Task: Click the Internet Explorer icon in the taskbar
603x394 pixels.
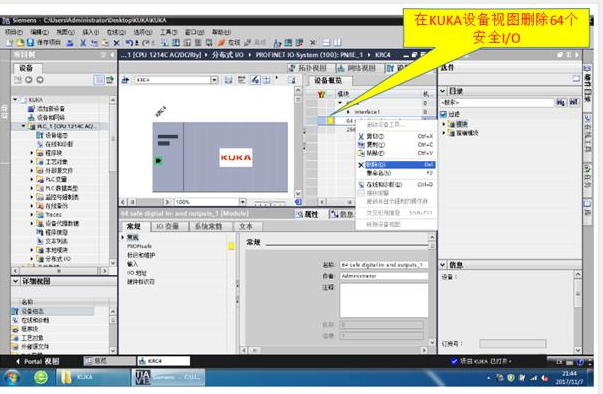Action: click(41, 377)
